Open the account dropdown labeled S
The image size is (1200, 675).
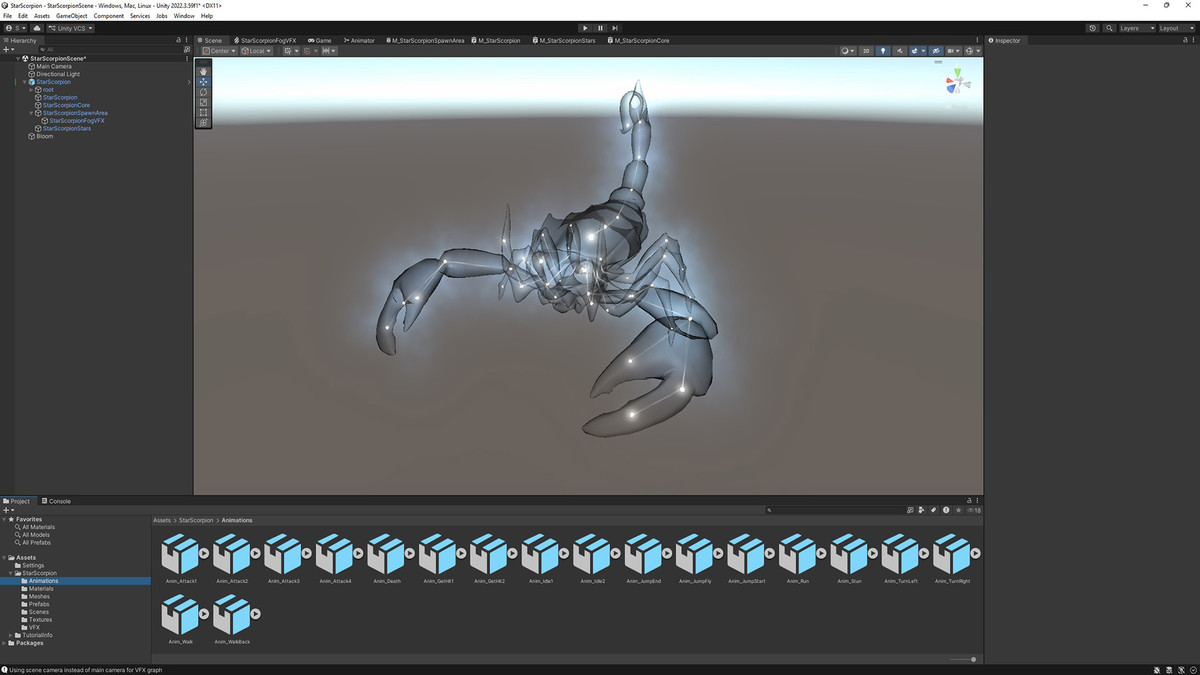point(15,28)
